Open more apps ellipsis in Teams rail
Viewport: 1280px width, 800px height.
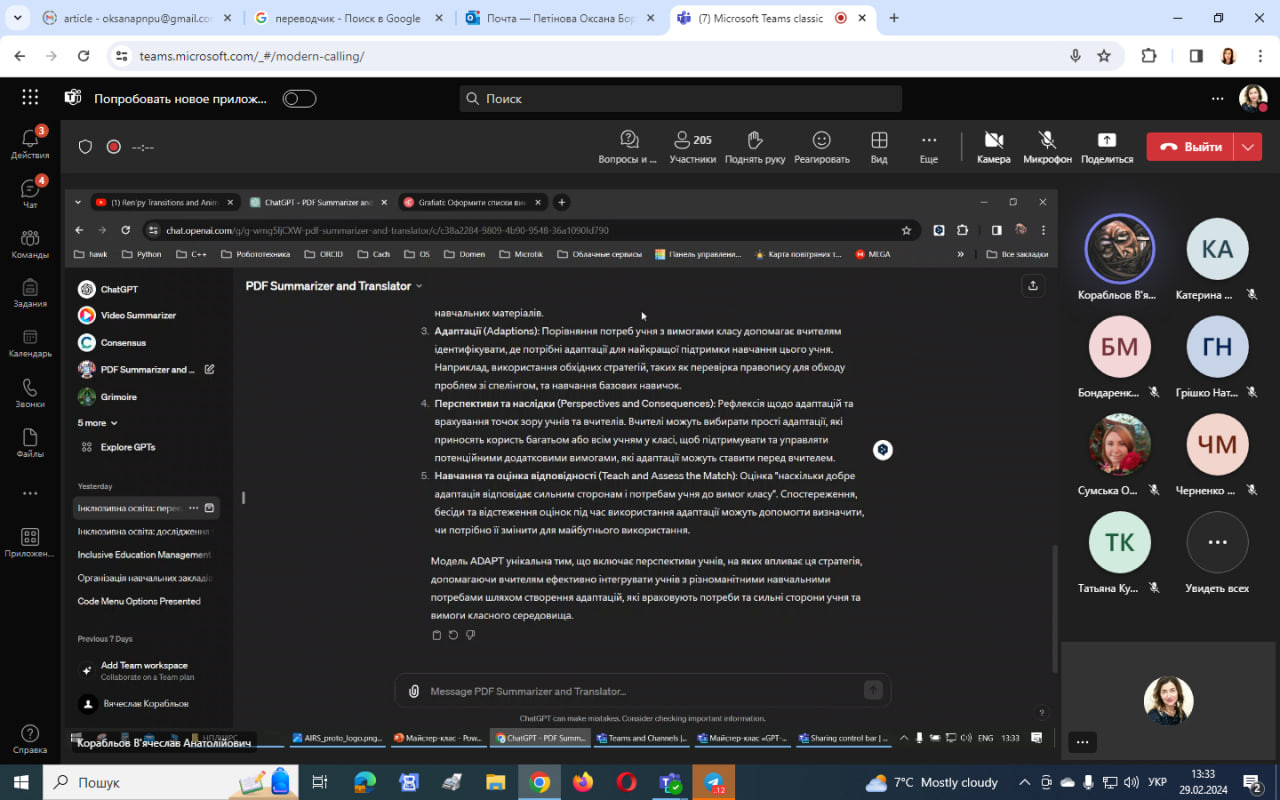(30, 493)
